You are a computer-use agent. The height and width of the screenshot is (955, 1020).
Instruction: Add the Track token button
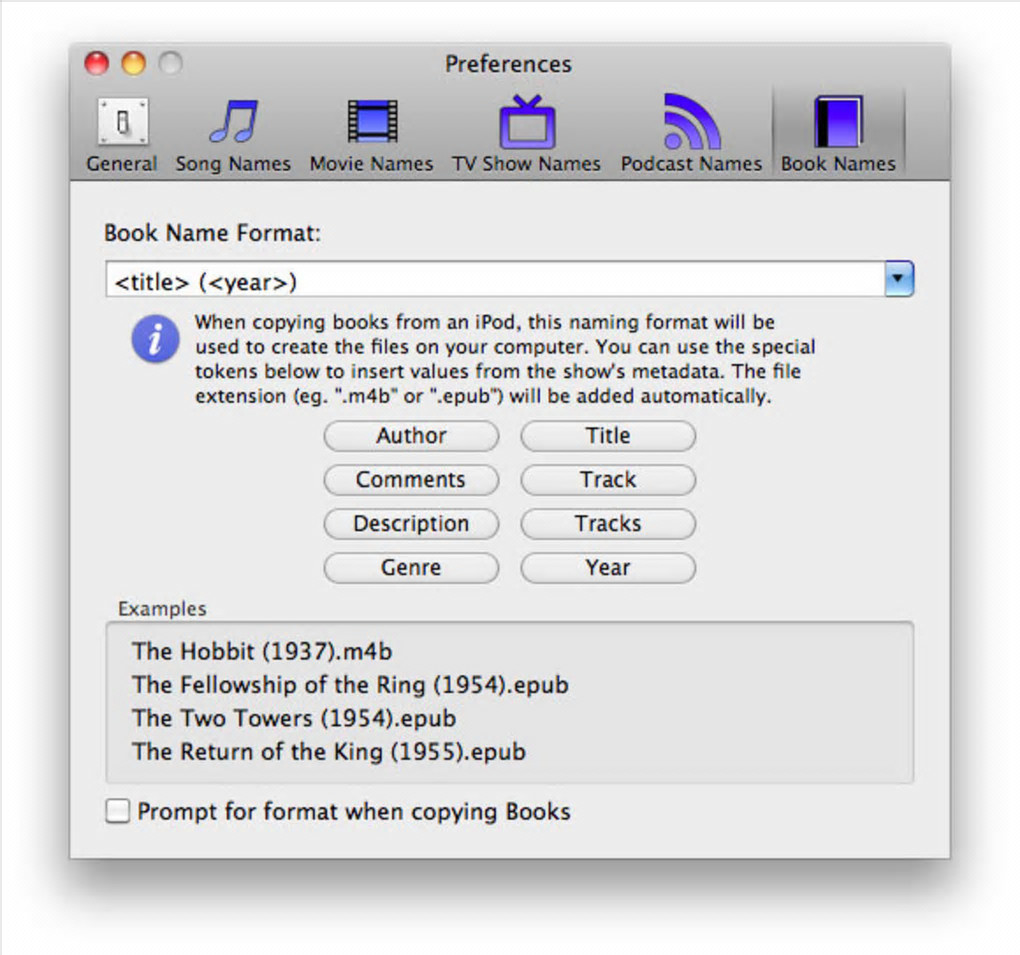(x=608, y=480)
